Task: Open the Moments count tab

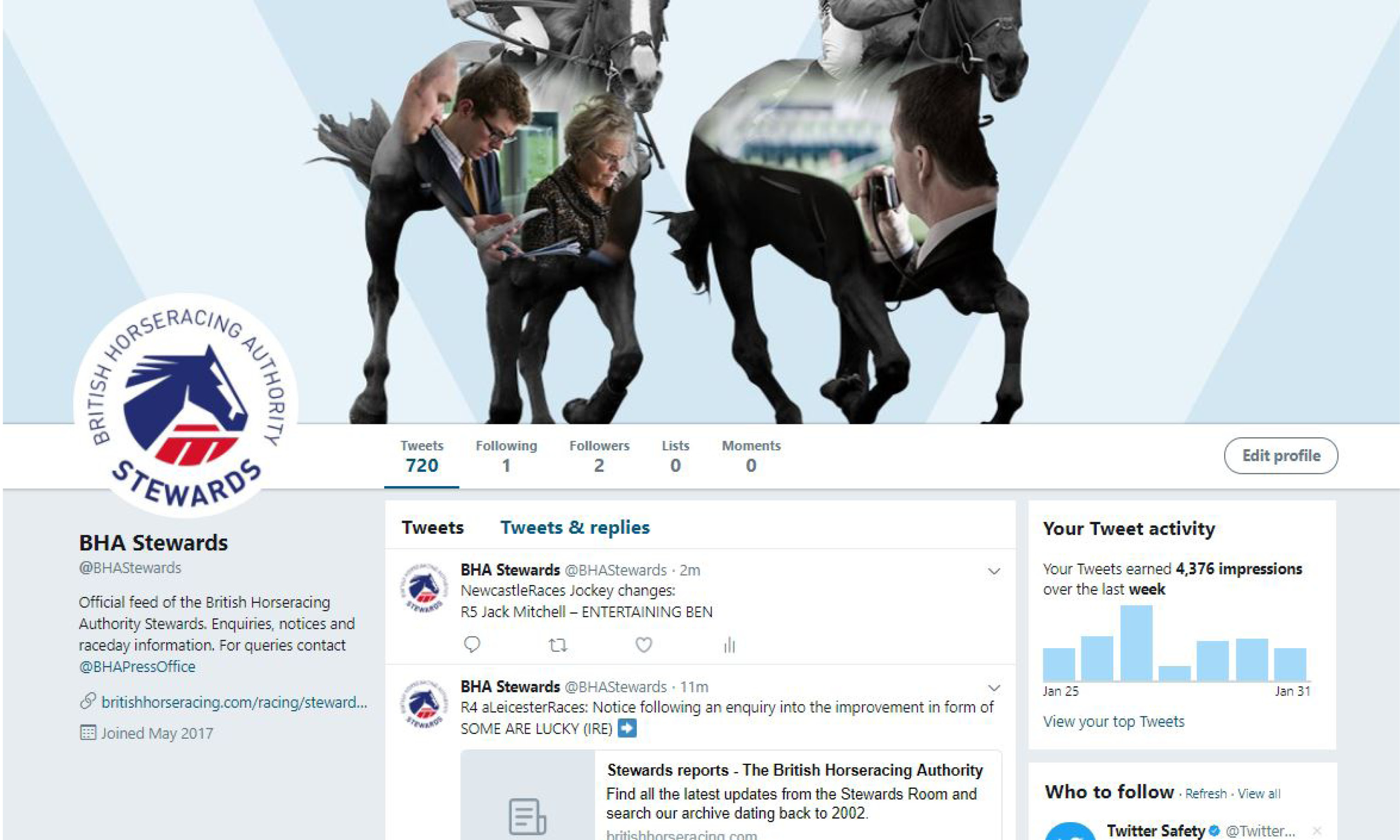Action: pyautogui.click(x=751, y=456)
